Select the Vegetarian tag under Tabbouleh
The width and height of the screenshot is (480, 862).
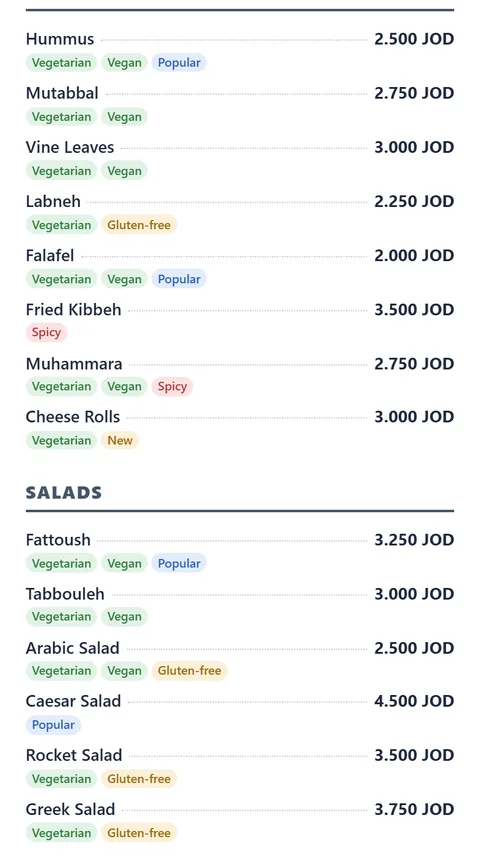pyautogui.click(x=62, y=617)
